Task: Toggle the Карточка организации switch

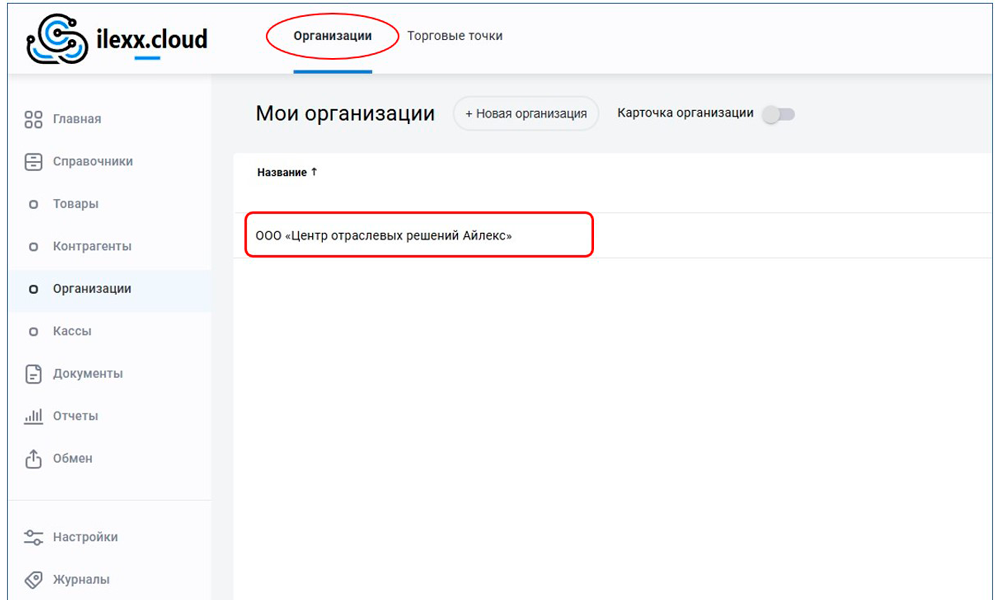Action: [x=778, y=114]
